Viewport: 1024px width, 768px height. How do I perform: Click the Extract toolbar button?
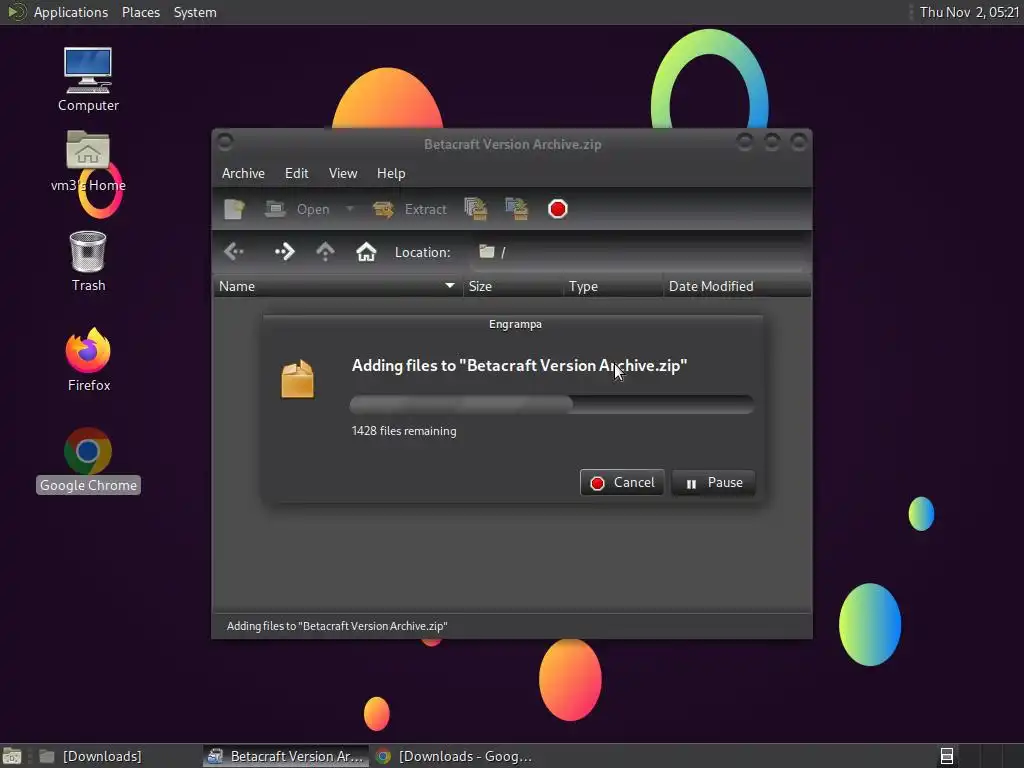pyautogui.click(x=409, y=209)
